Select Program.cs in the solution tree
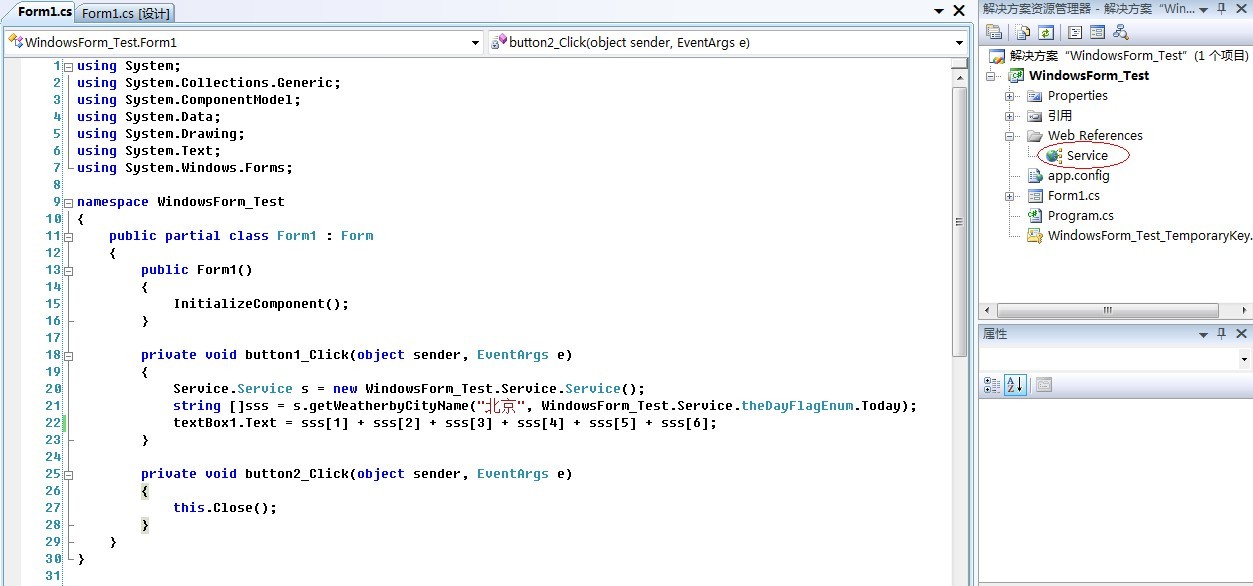This screenshot has height=586, width=1253. [1080, 216]
